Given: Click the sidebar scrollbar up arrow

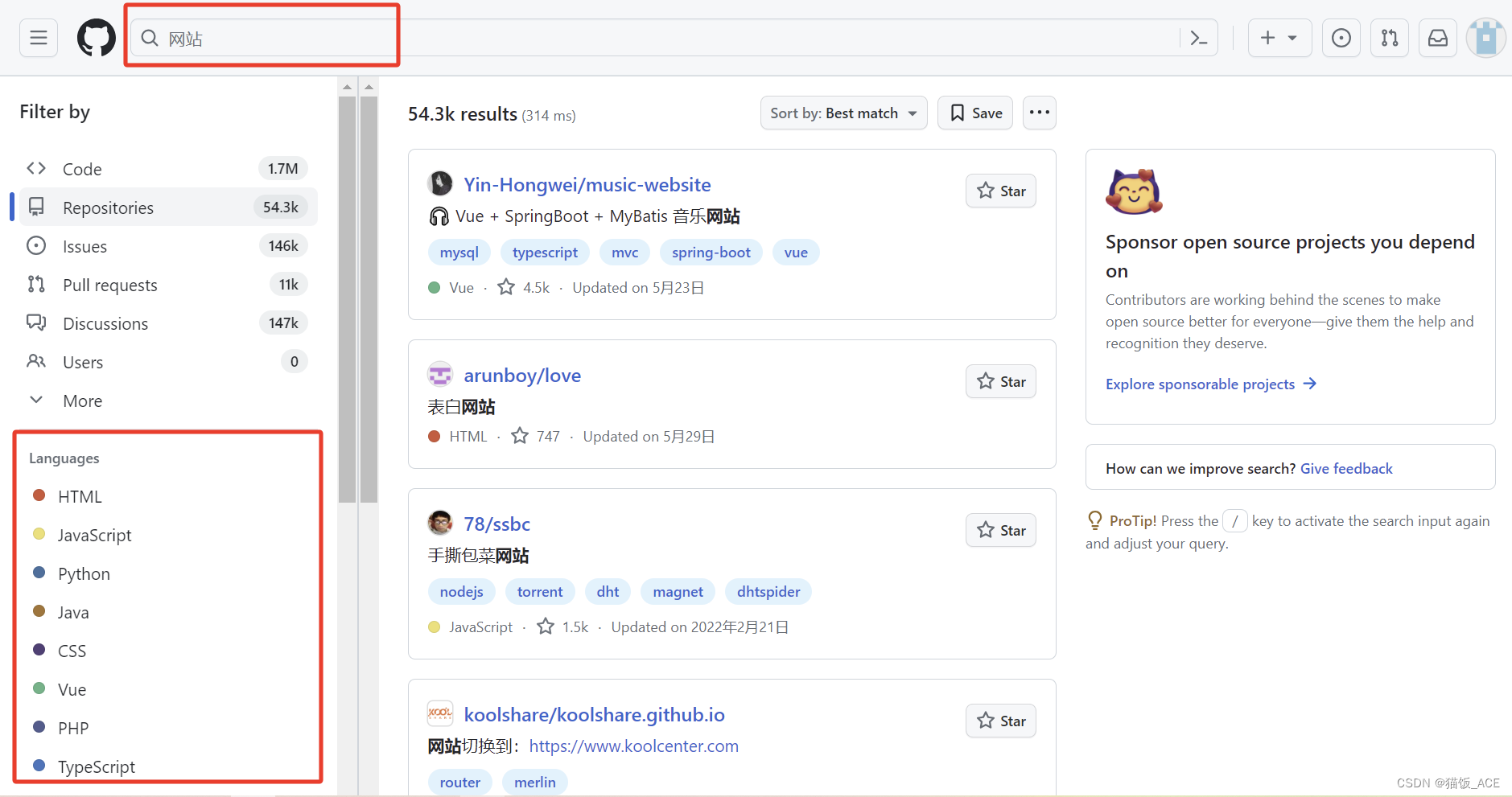Looking at the screenshot, I should 347,87.
